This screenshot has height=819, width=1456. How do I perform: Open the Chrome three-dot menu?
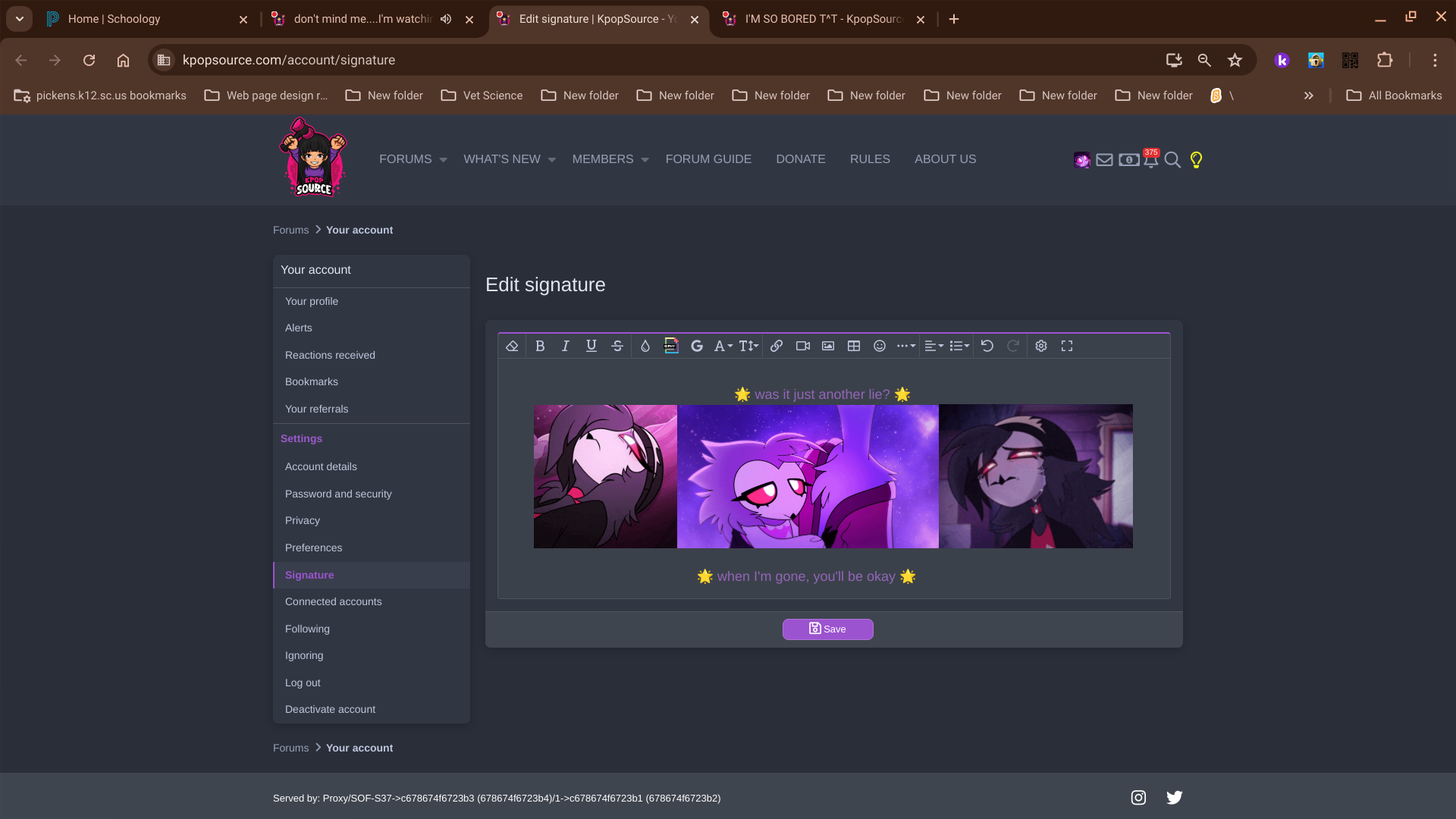(1435, 61)
